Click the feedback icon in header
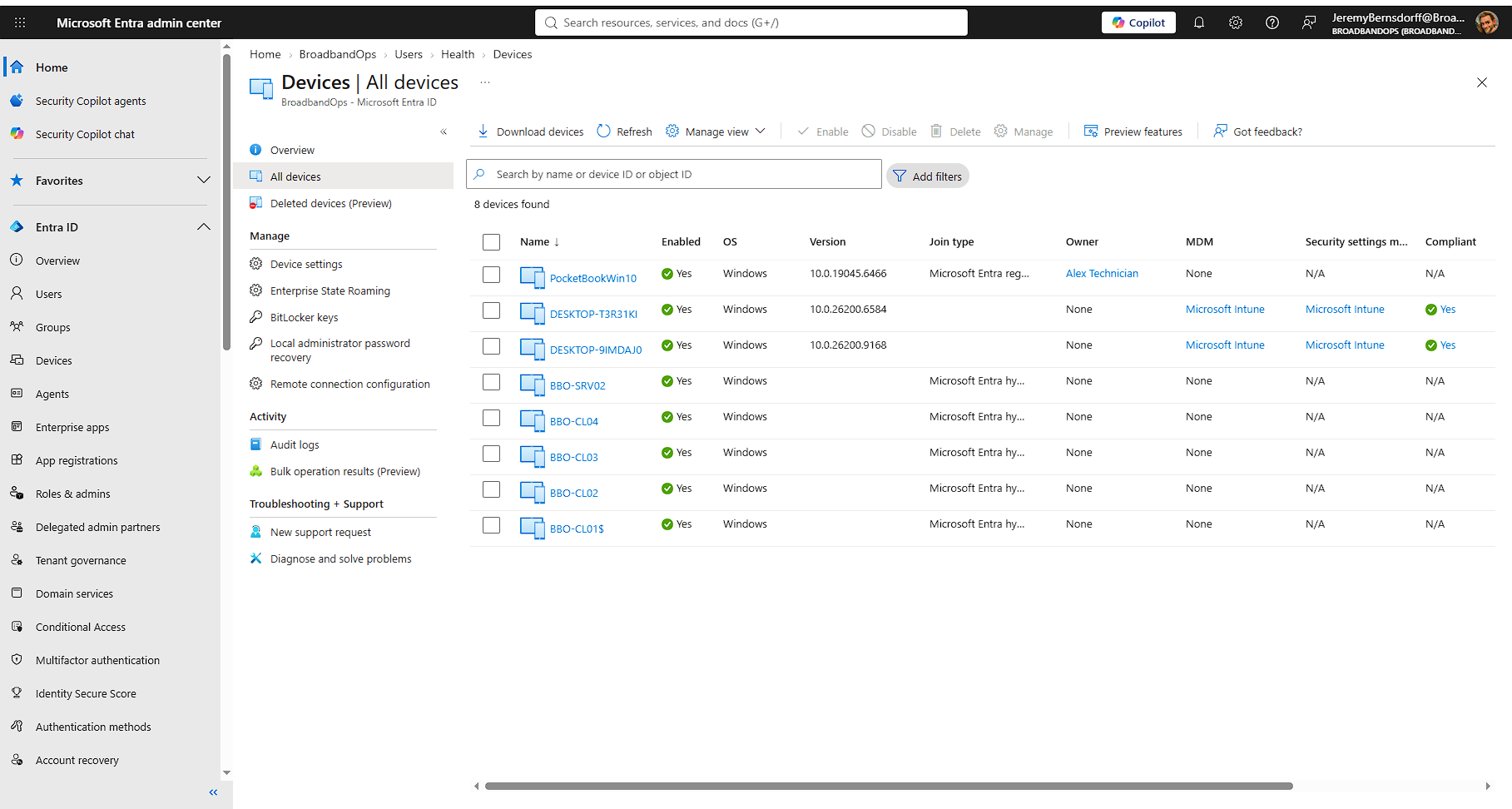Image resolution: width=1512 pixels, height=809 pixels. coord(1309,22)
